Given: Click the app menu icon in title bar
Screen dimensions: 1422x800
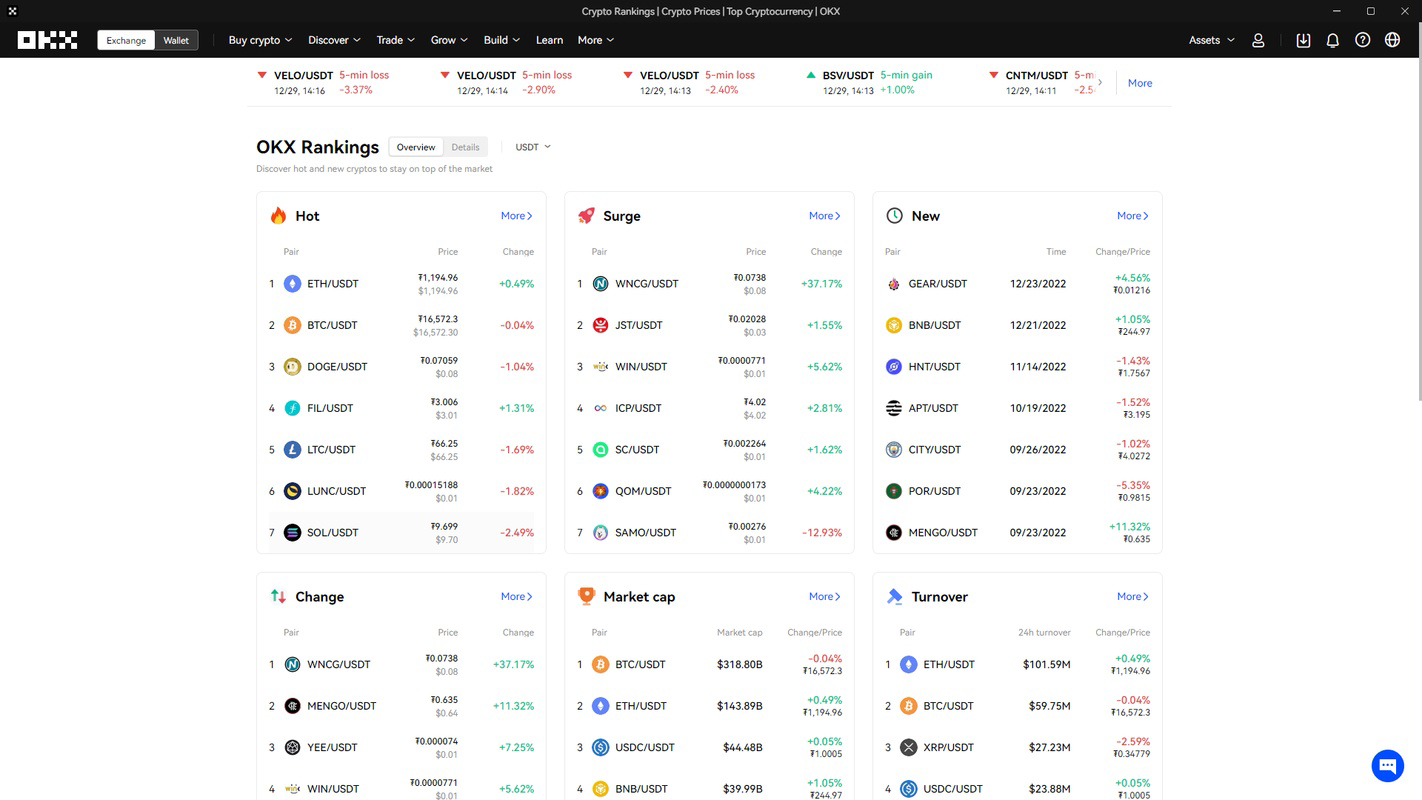Looking at the screenshot, I should [11, 11].
